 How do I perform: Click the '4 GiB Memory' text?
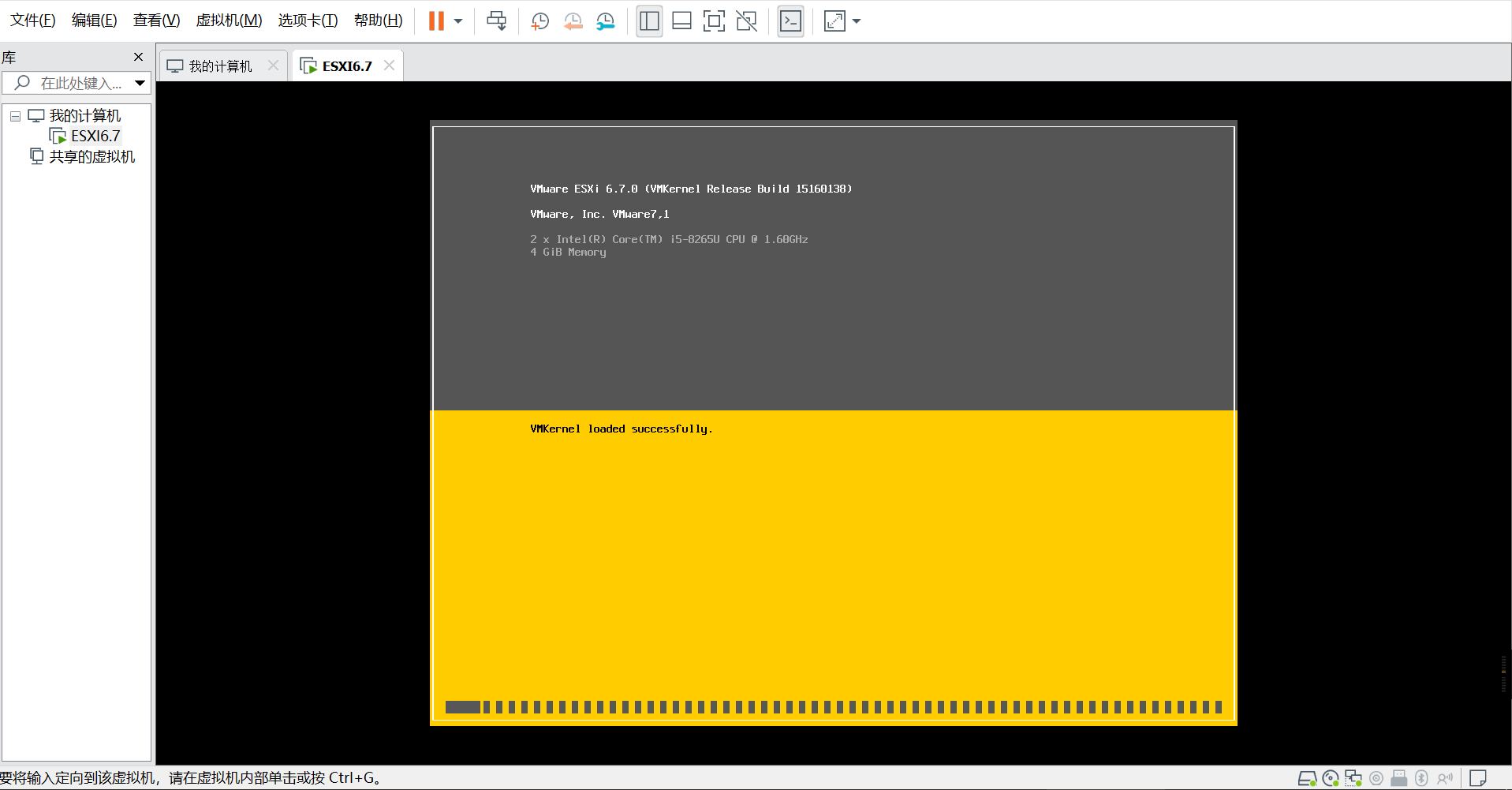[568, 253]
